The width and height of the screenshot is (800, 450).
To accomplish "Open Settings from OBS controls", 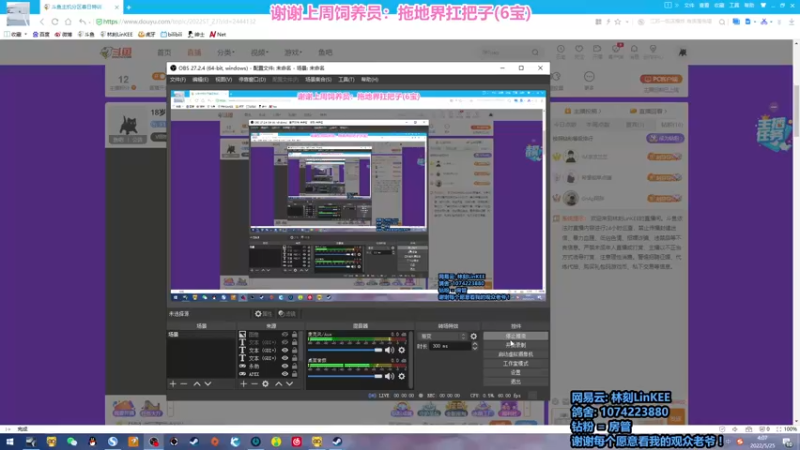I will point(515,372).
